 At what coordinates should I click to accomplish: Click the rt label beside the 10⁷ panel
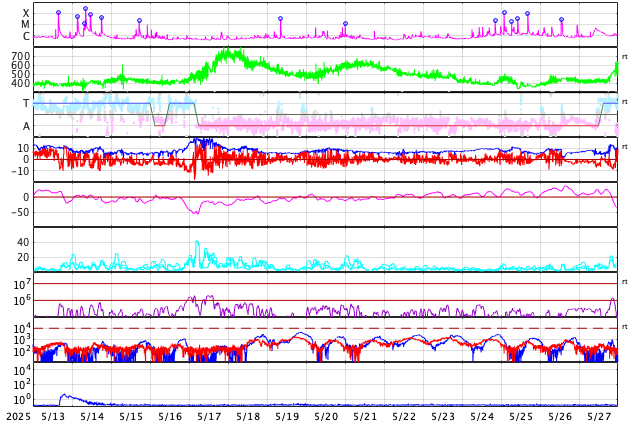pos(625,281)
